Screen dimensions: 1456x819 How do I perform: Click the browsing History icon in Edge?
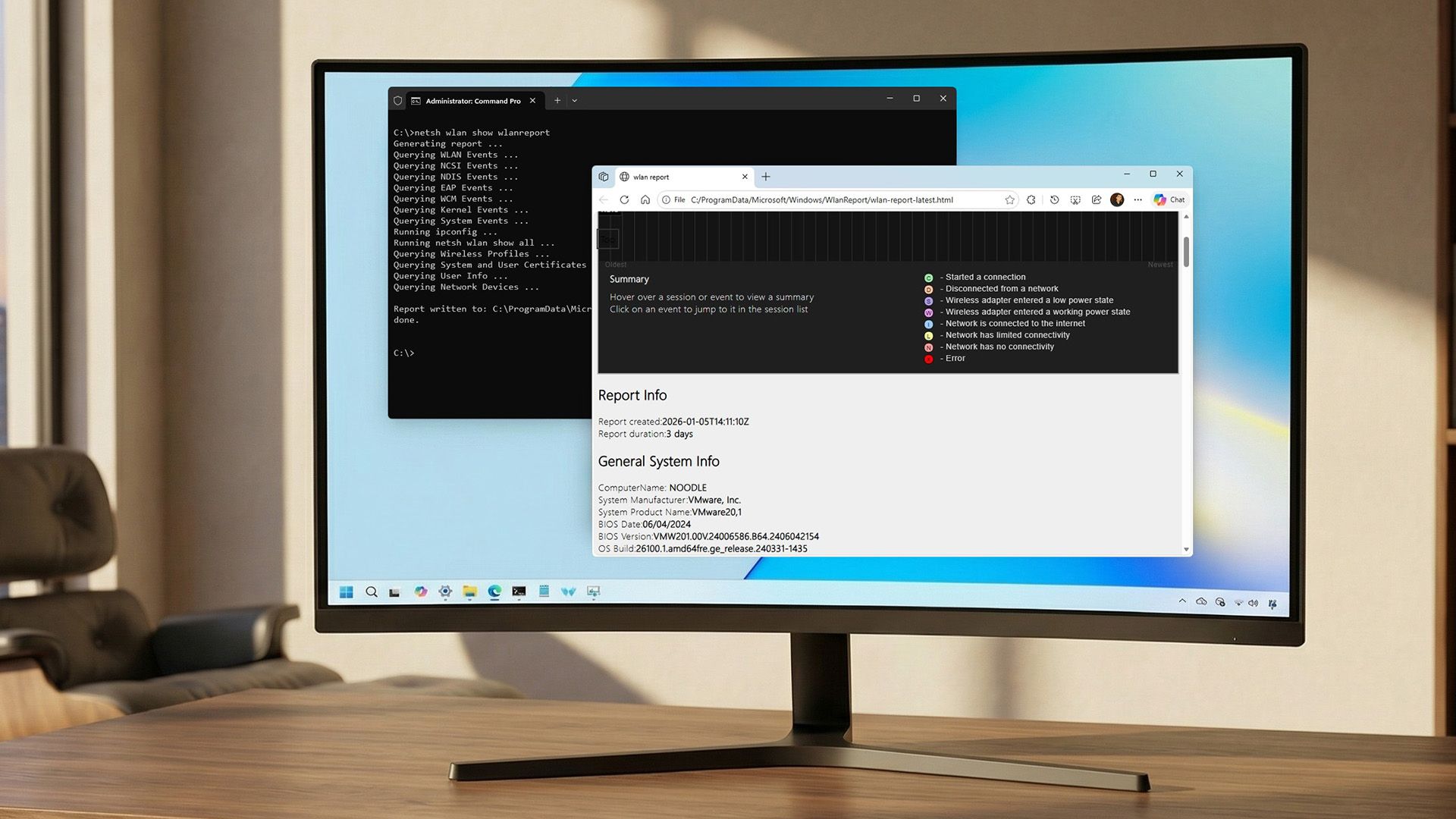click(x=1055, y=199)
